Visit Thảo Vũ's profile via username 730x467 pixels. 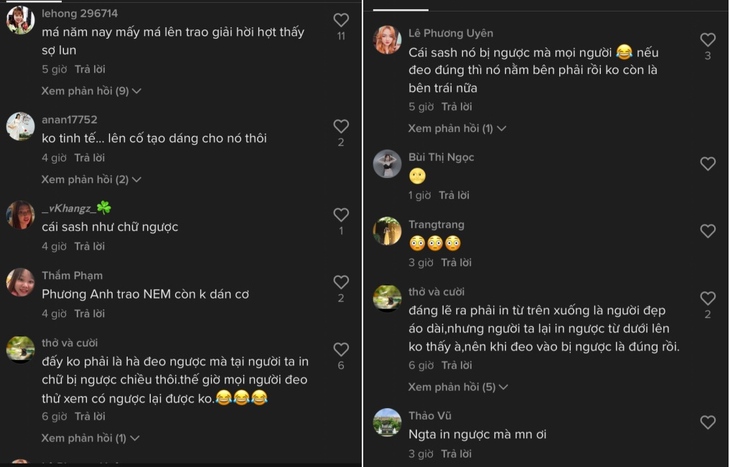430,415
